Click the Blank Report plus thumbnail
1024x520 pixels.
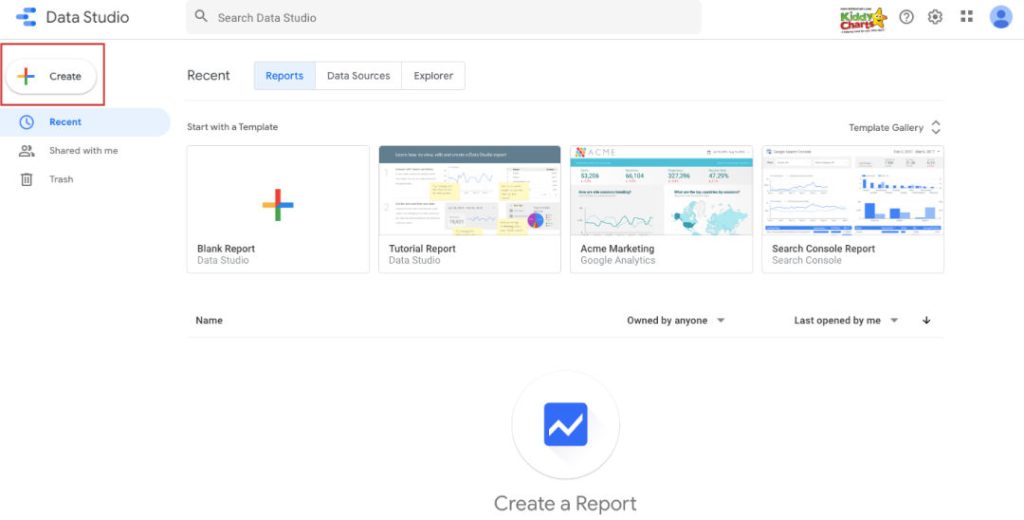point(278,205)
